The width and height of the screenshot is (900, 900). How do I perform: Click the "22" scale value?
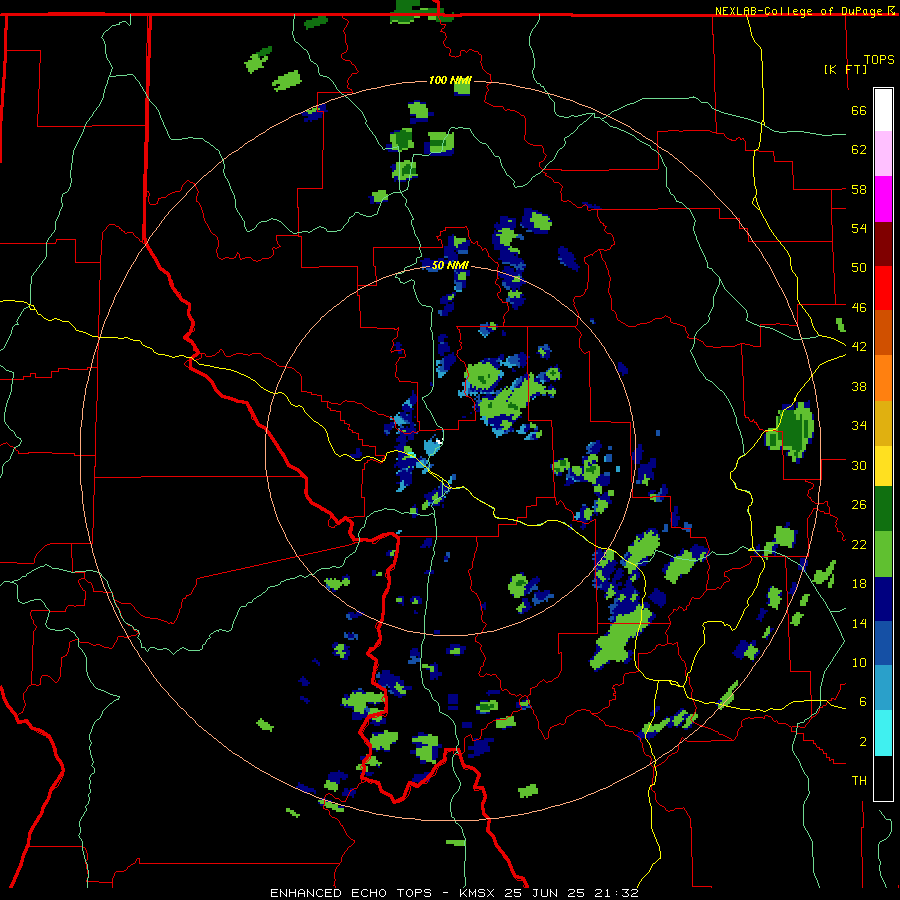pyautogui.click(x=859, y=544)
